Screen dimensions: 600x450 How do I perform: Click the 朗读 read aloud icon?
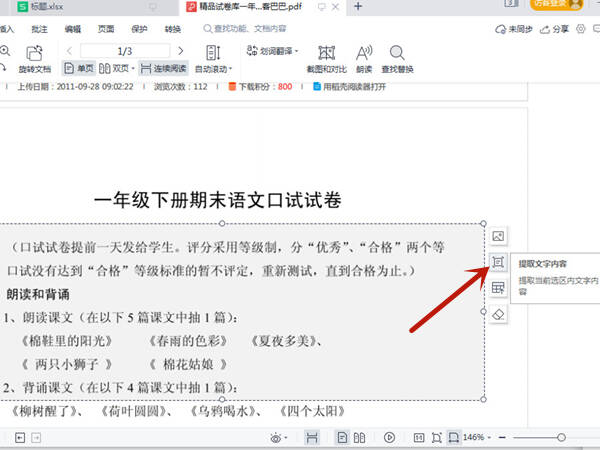[x=364, y=53]
